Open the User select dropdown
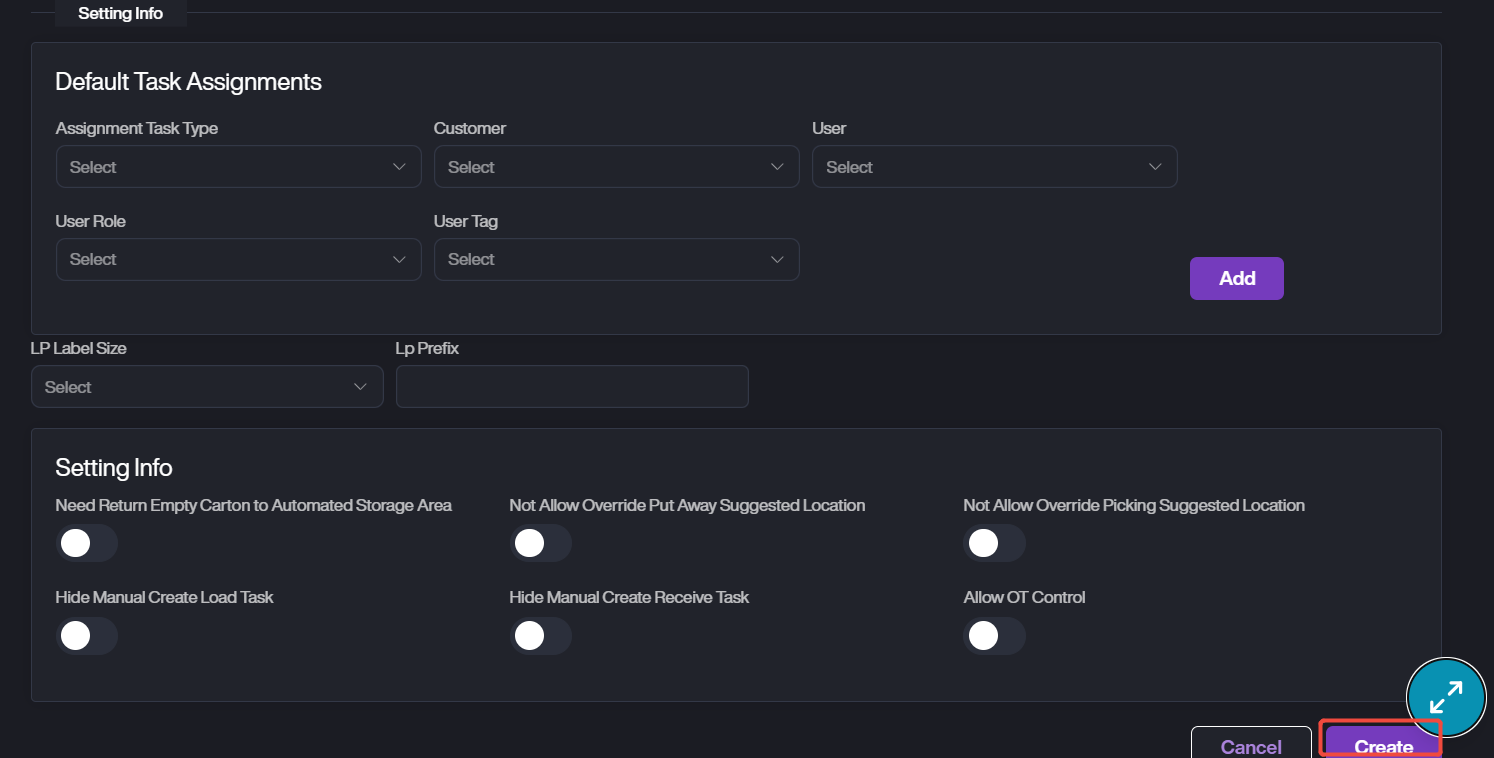 coord(994,167)
